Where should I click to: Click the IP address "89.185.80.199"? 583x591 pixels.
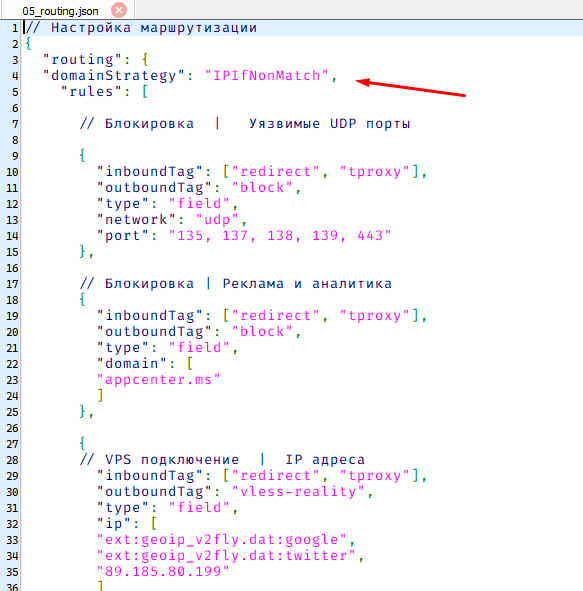coord(163,572)
